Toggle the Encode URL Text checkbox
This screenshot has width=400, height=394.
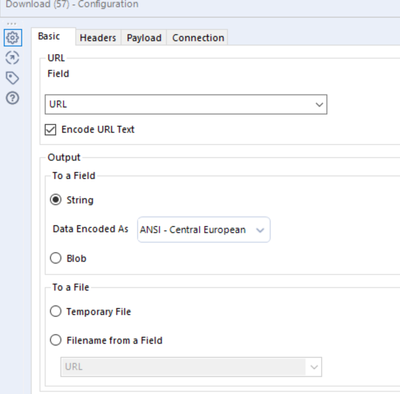point(50,129)
